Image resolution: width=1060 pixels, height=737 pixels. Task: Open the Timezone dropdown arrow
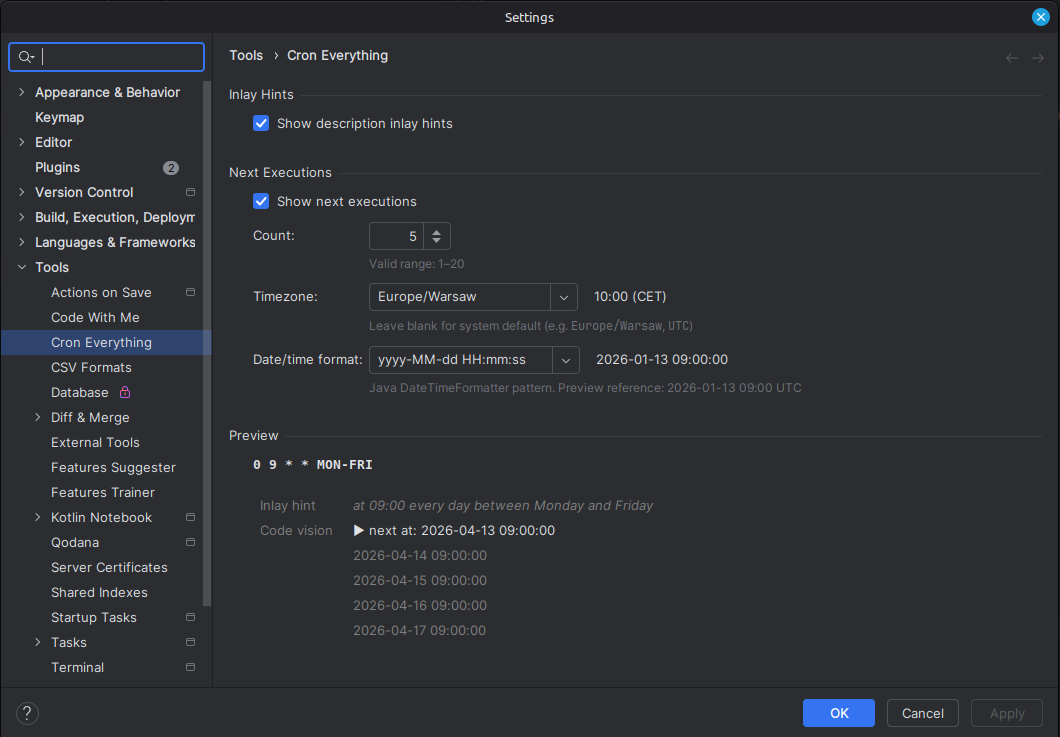[x=564, y=297]
